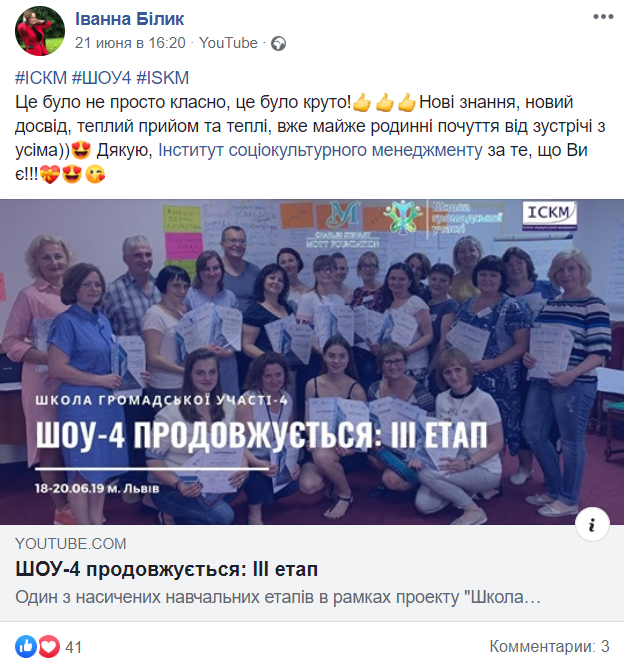
Task: Open the post timestamp 21 июня в 16:20
Action: [x=130, y=43]
